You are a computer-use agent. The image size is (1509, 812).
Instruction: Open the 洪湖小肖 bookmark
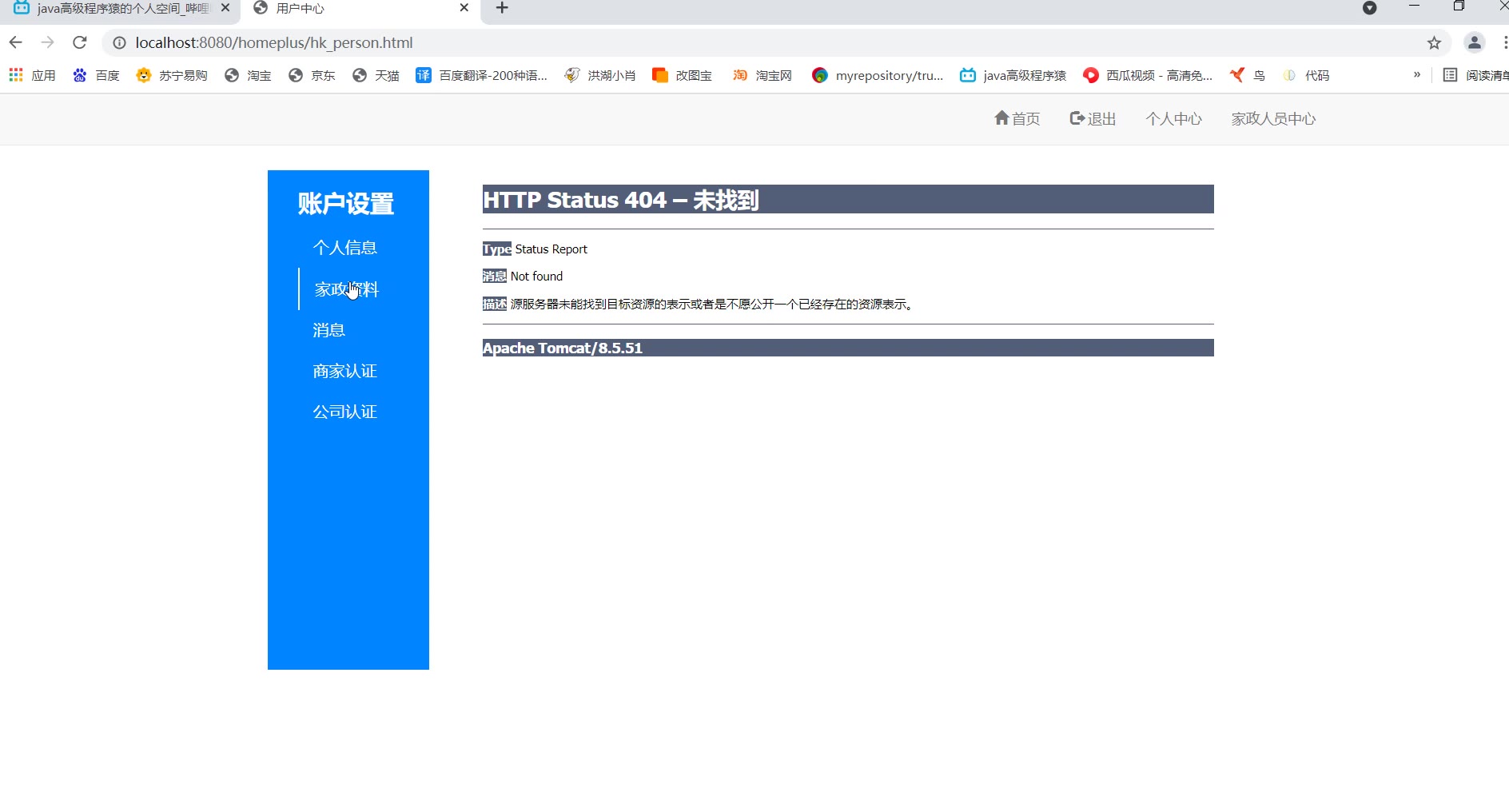[x=600, y=75]
